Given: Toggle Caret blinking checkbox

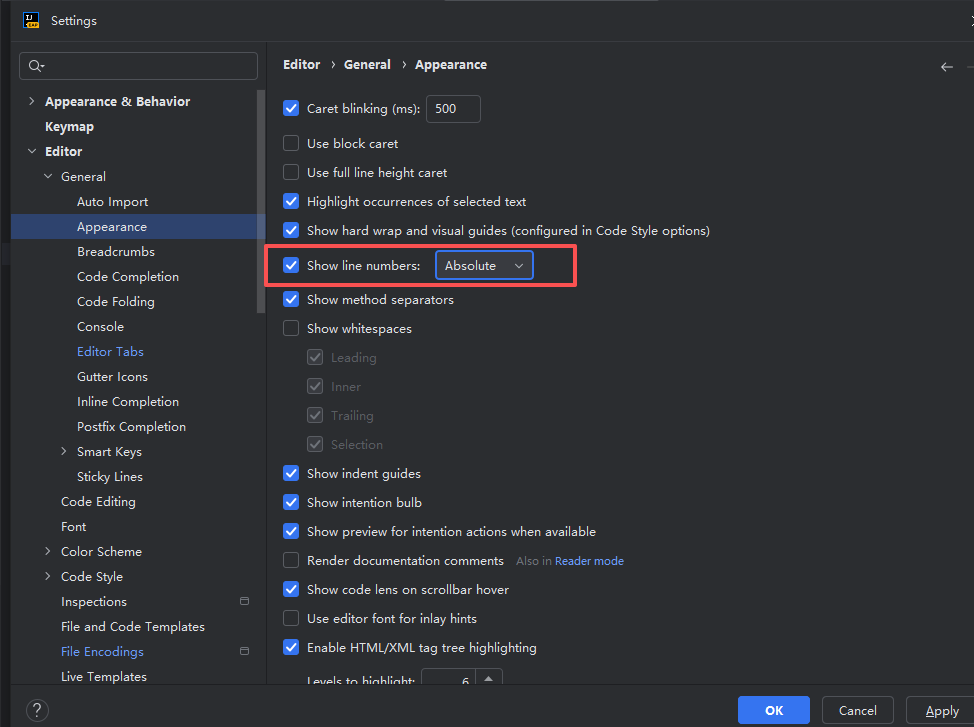Looking at the screenshot, I should tap(291, 108).
